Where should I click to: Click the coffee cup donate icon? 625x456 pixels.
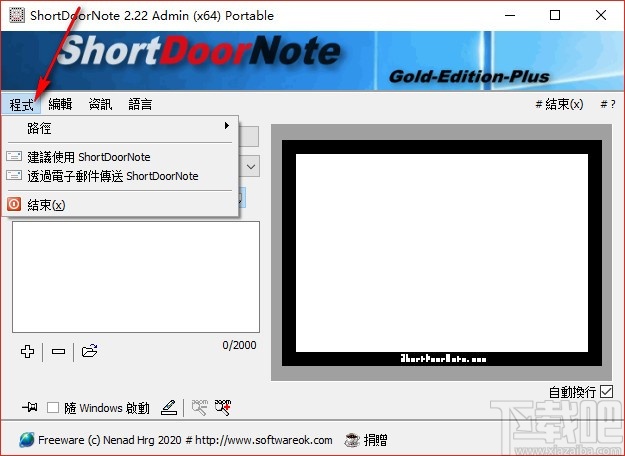click(x=352, y=440)
